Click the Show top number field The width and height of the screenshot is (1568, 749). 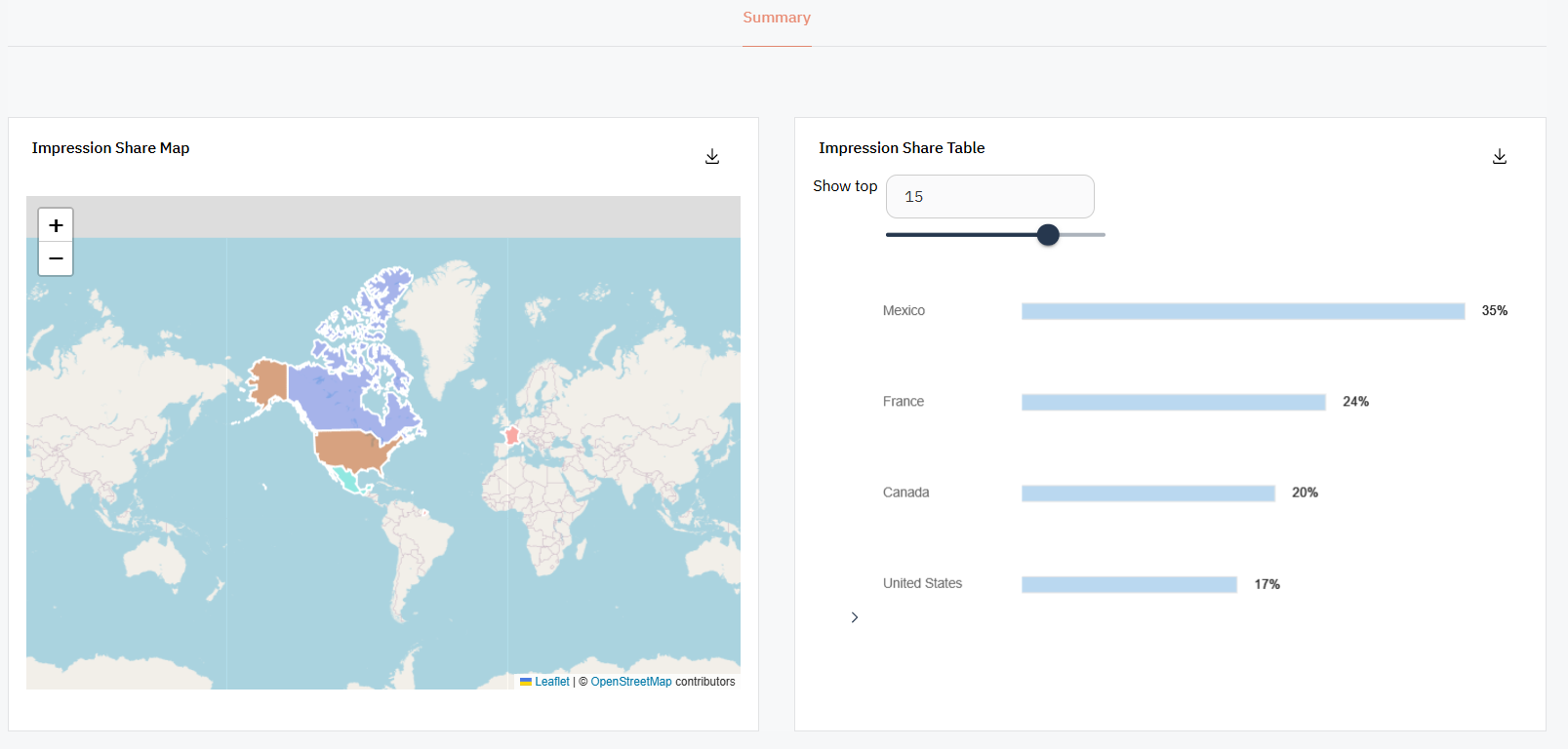point(989,197)
